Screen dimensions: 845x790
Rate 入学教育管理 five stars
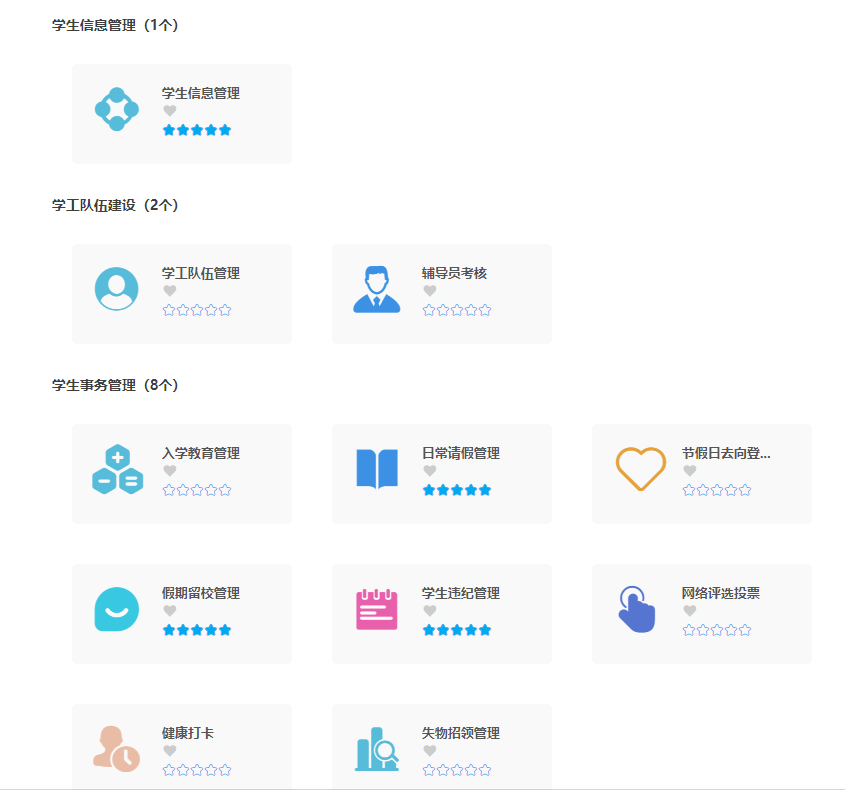pyautogui.click(x=226, y=490)
